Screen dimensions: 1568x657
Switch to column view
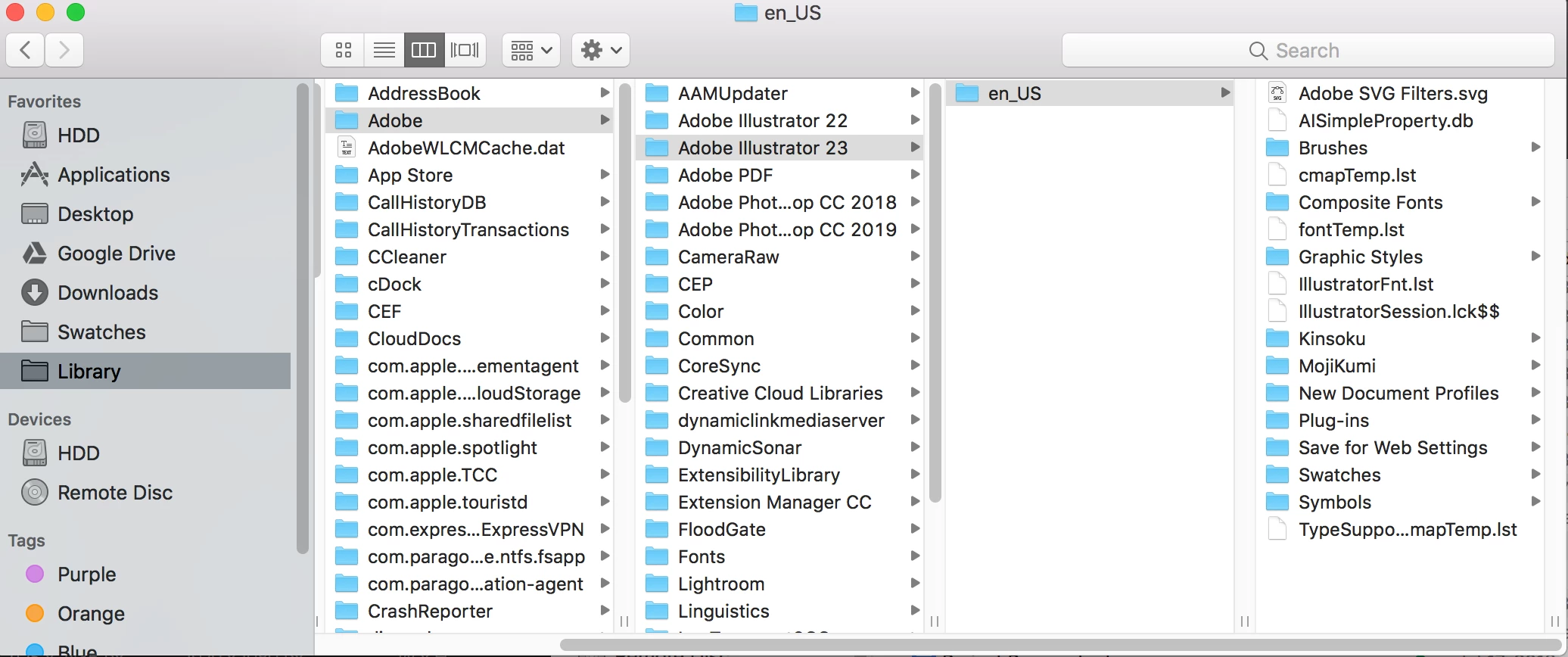coord(424,51)
